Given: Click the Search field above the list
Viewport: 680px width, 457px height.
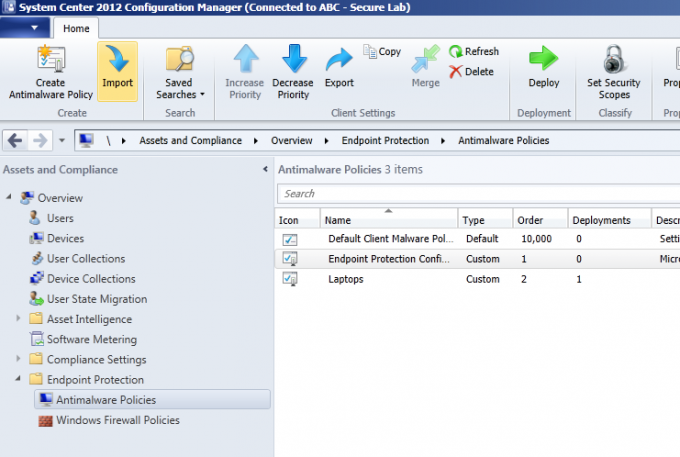Looking at the screenshot, I should pos(478,193).
